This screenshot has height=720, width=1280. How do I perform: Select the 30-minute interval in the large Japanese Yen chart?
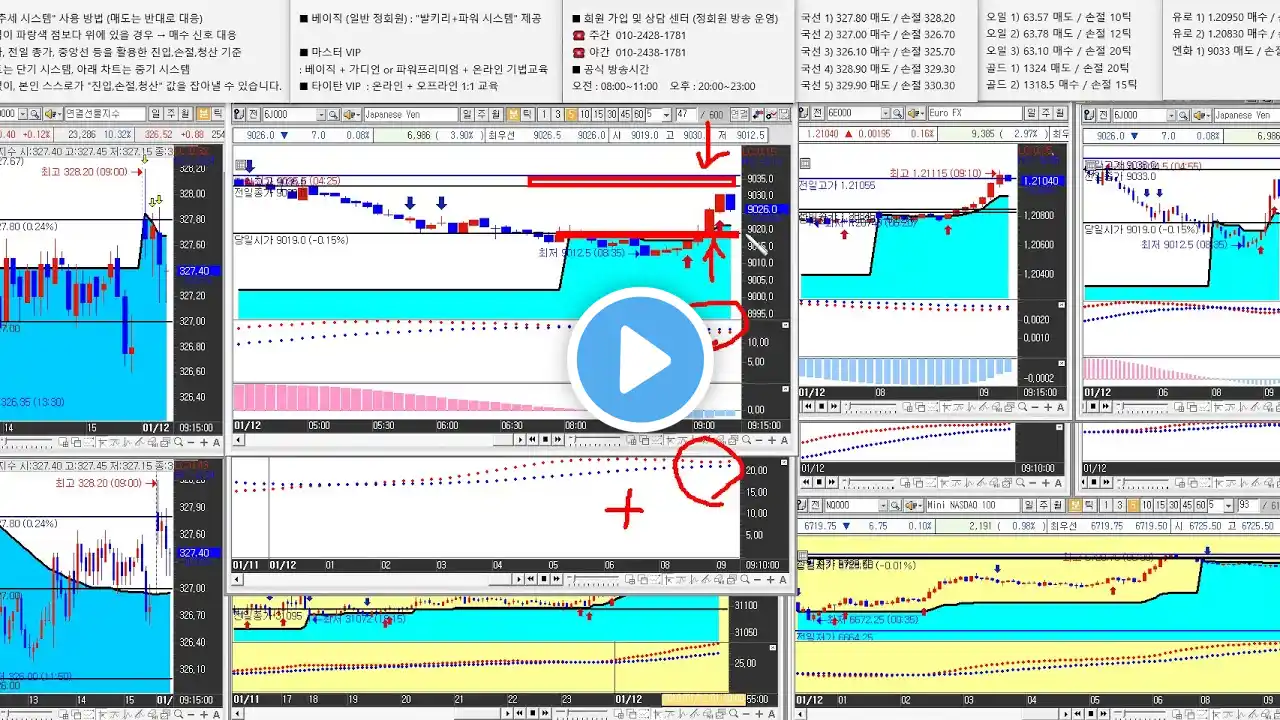pos(611,115)
